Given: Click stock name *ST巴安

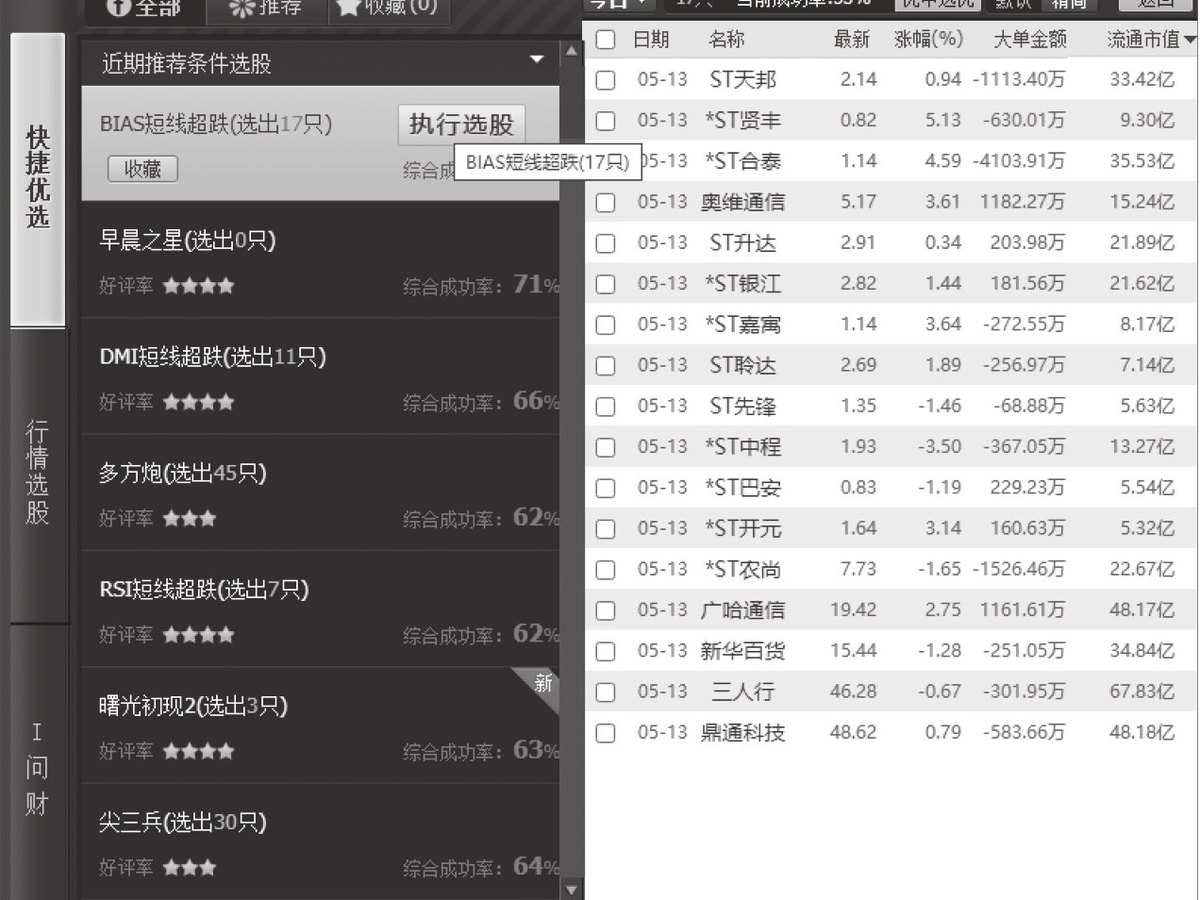Looking at the screenshot, I should [x=743, y=489].
